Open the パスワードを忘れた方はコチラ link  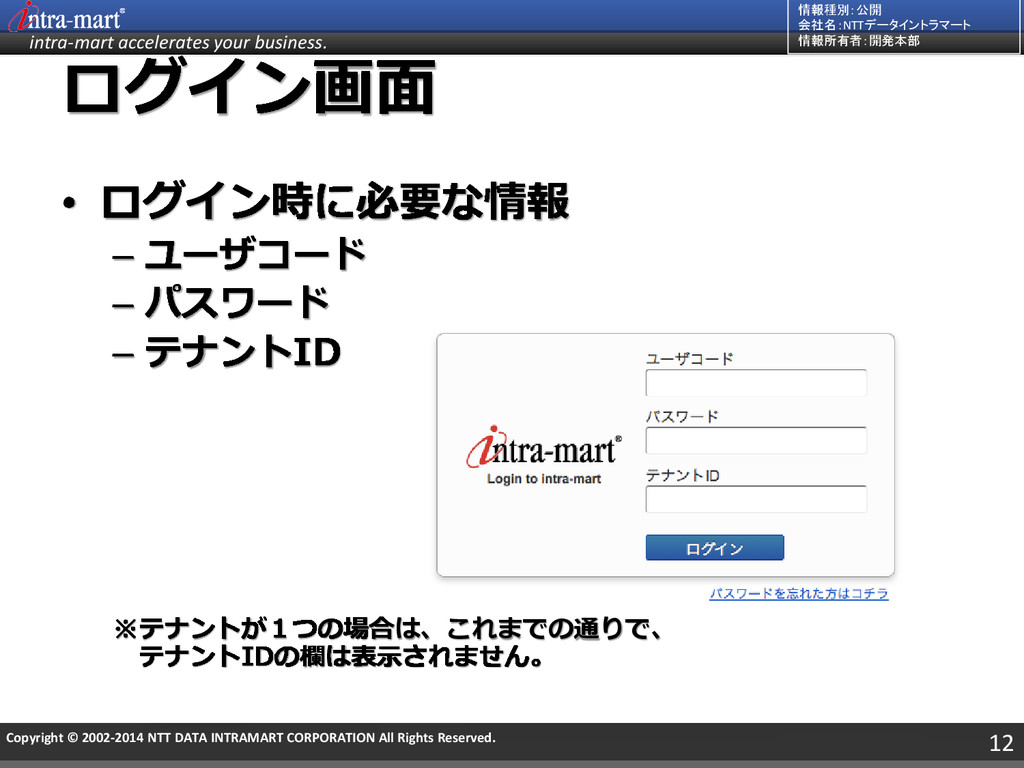point(799,594)
